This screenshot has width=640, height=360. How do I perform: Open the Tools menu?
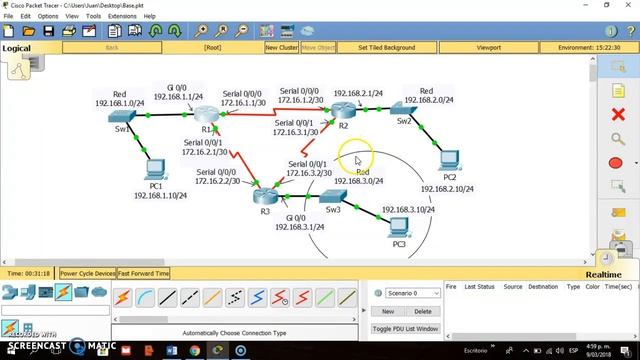point(93,16)
